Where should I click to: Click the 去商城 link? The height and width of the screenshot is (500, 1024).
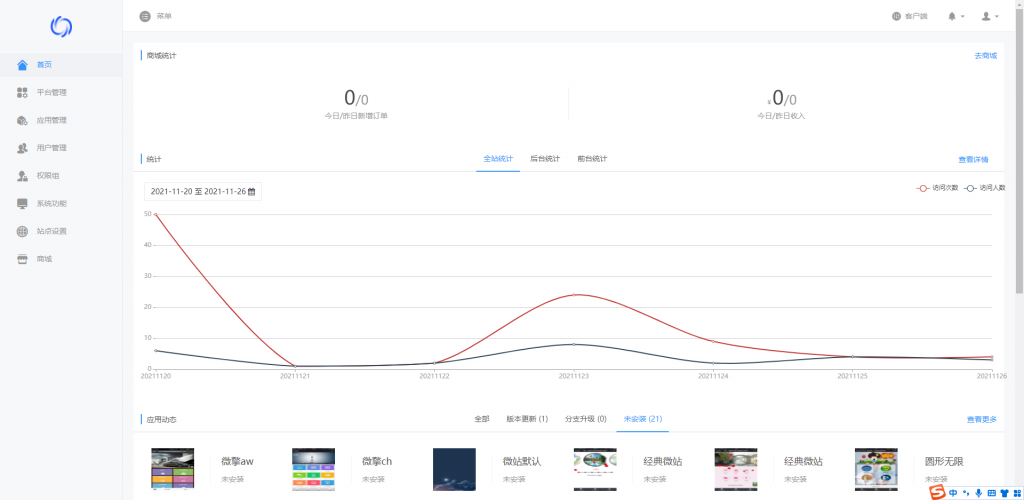click(x=985, y=56)
